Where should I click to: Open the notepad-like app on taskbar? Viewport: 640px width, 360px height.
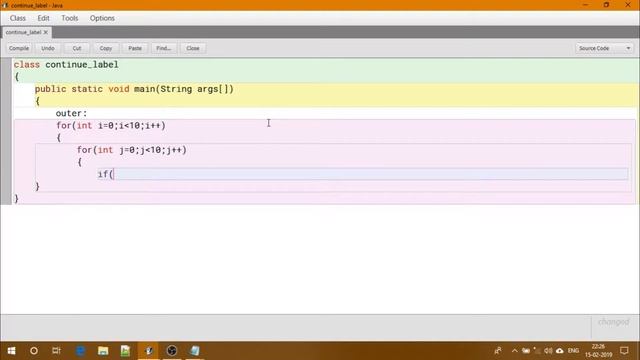(x=195, y=351)
